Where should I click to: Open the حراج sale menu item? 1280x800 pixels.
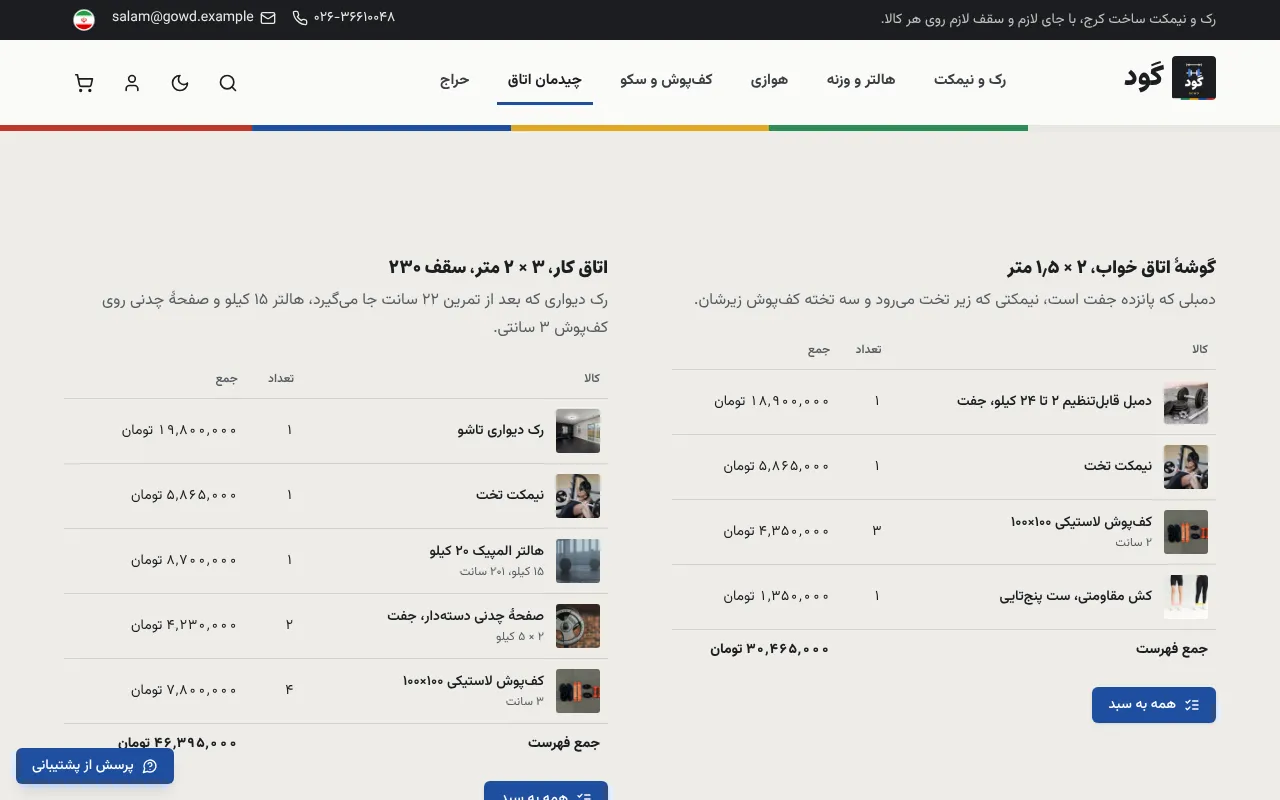point(455,80)
